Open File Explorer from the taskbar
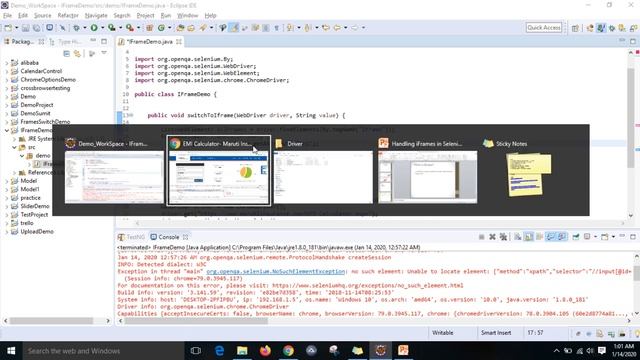 click(x=242, y=350)
